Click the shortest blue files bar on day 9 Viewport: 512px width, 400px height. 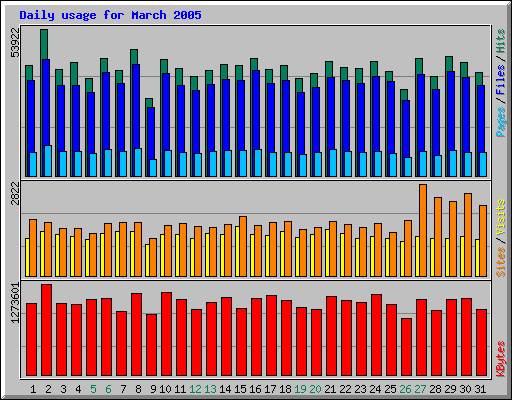[151, 133]
